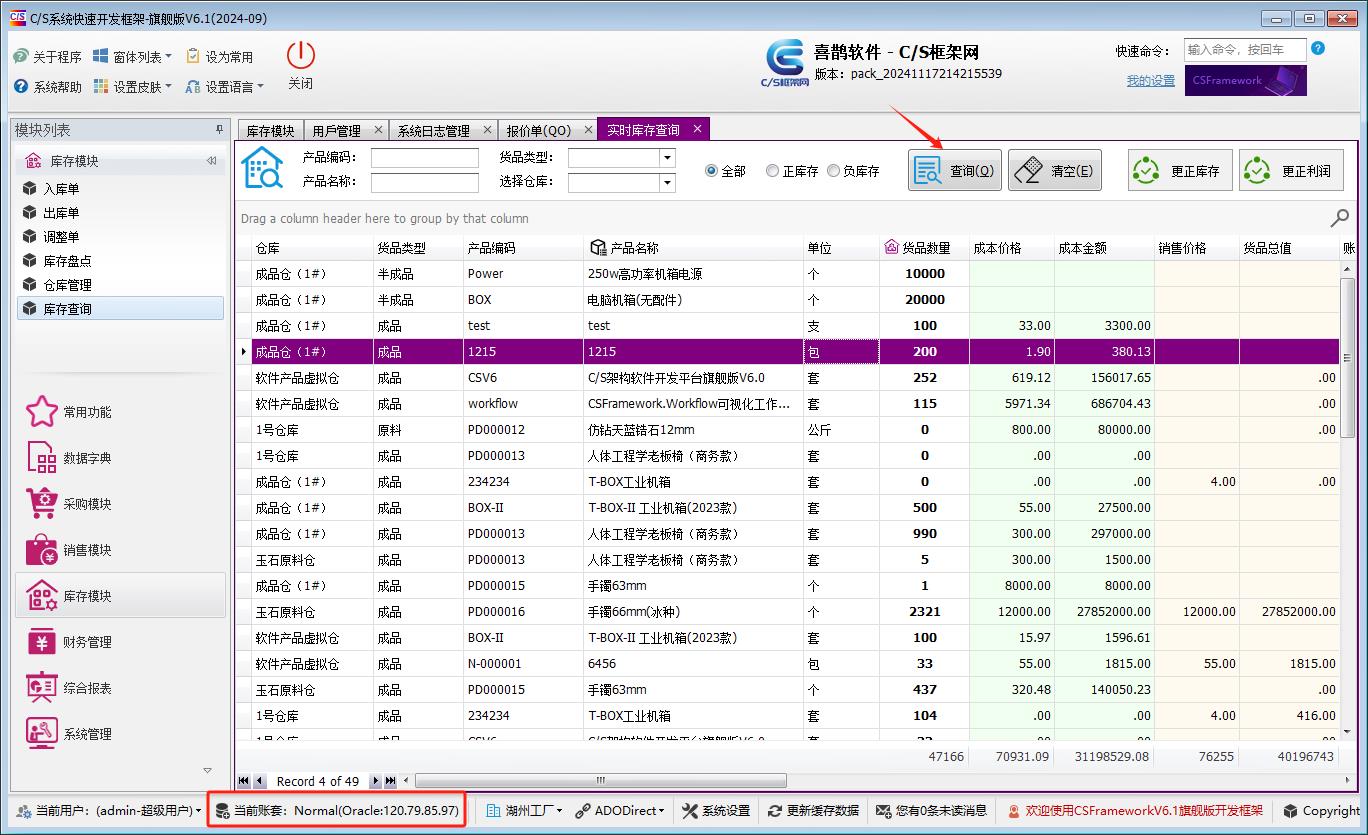Click the 查询(Q) button
The image size is (1368, 835).
click(x=955, y=171)
